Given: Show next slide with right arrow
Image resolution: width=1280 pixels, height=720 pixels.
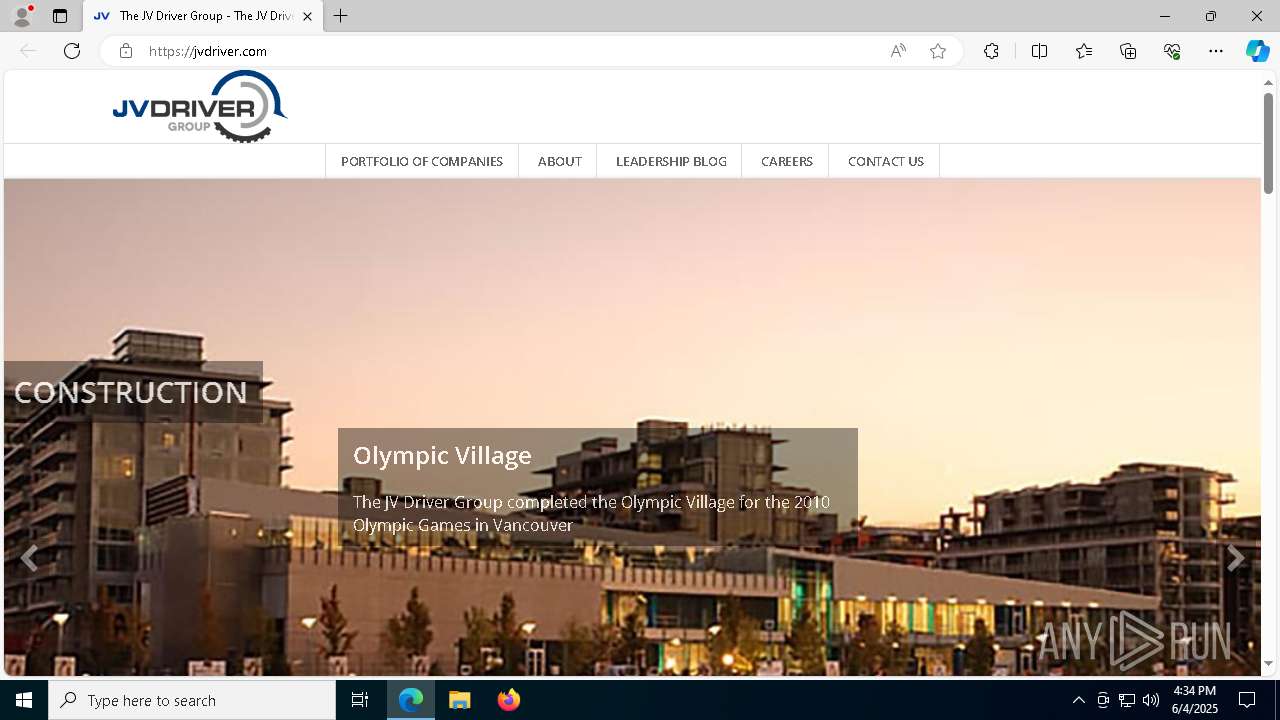Looking at the screenshot, I should tap(1236, 559).
